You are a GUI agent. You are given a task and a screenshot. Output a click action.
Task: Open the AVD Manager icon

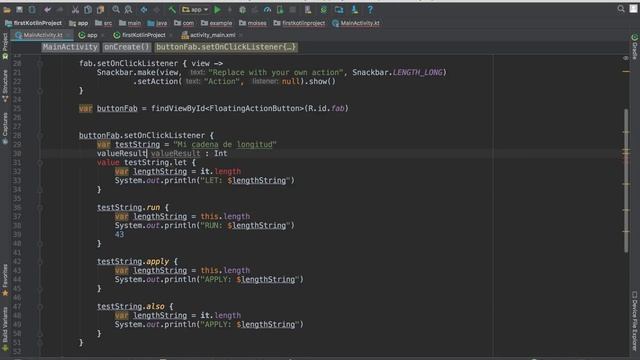pos(308,9)
